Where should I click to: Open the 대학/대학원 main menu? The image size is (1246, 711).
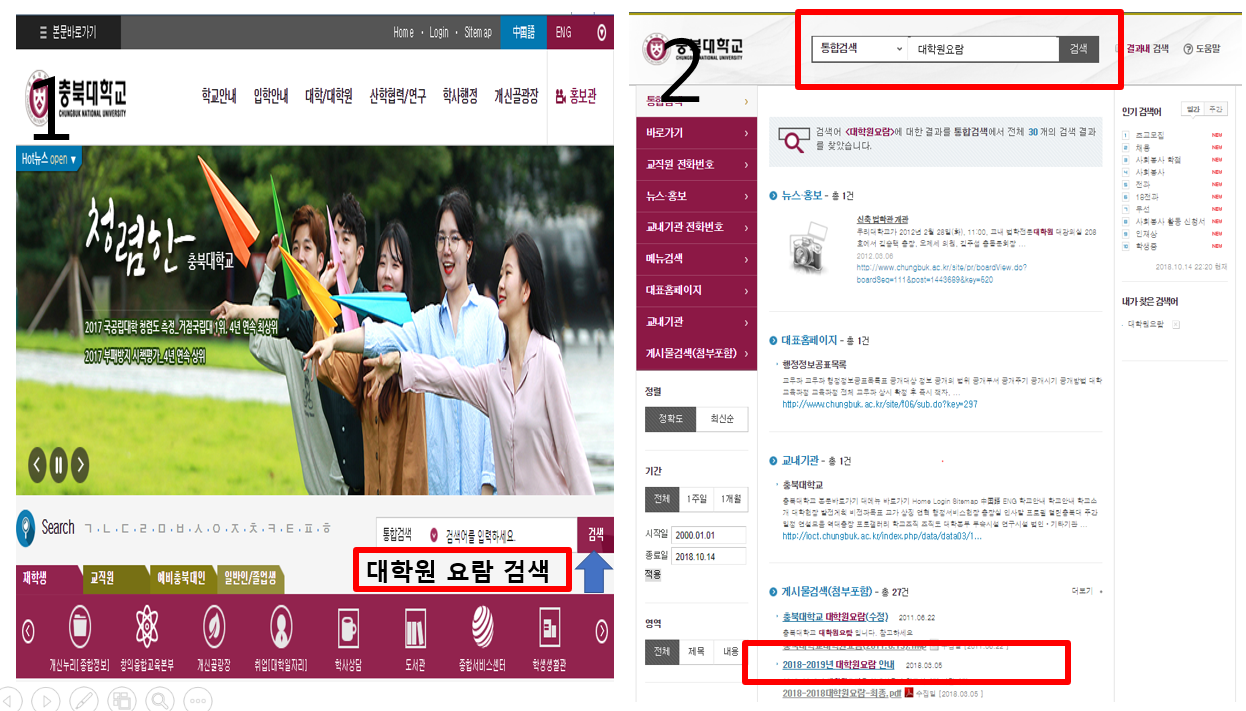click(328, 96)
